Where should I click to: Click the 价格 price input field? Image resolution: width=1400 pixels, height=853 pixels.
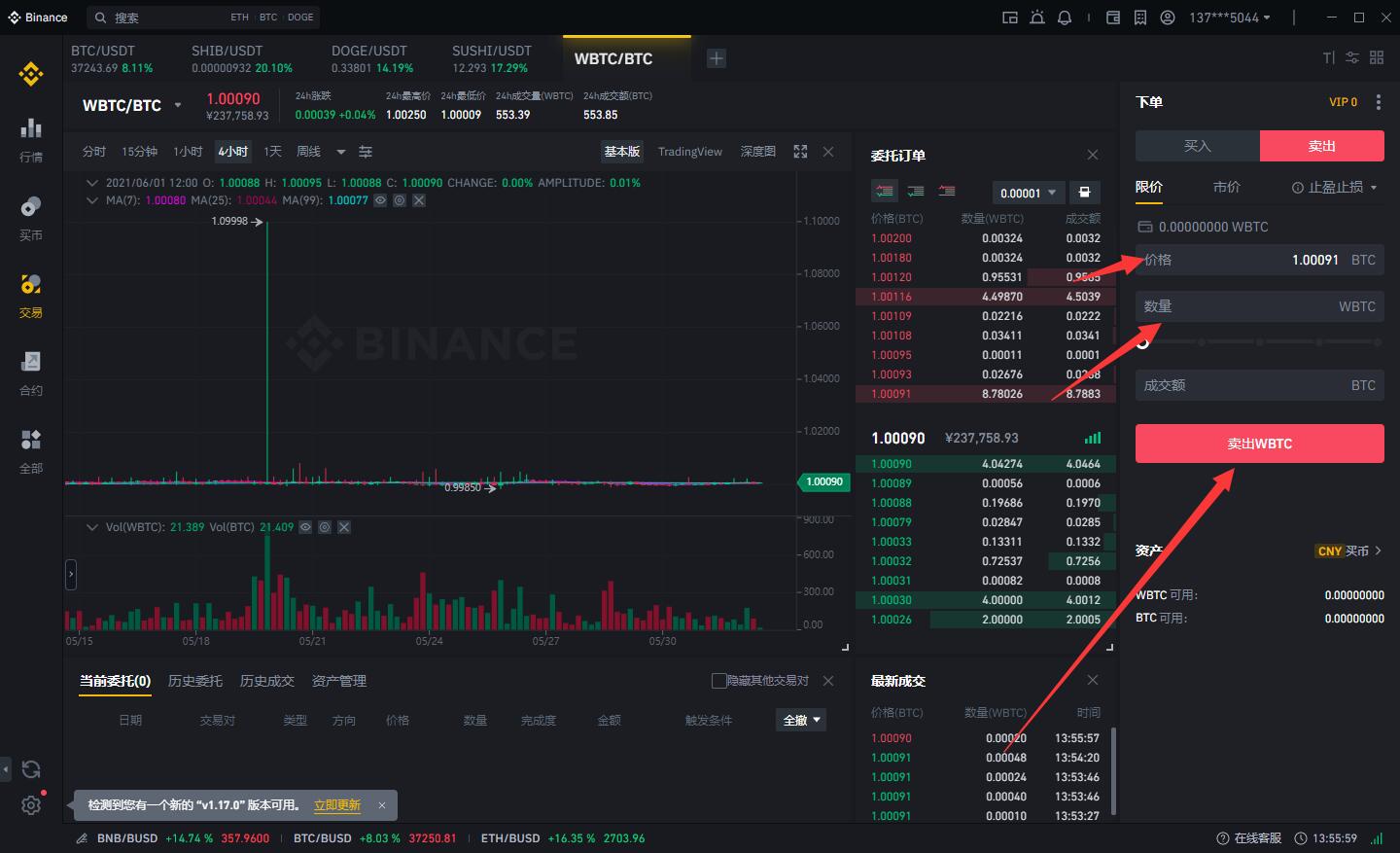click(x=1260, y=260)
